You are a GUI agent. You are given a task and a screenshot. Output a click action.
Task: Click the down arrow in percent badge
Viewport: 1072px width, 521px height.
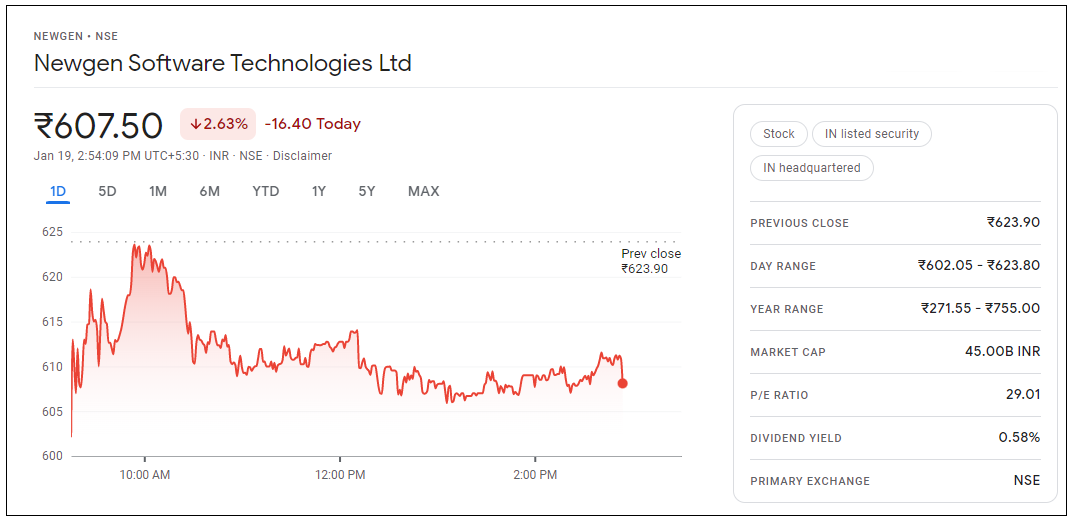point(196,125)
